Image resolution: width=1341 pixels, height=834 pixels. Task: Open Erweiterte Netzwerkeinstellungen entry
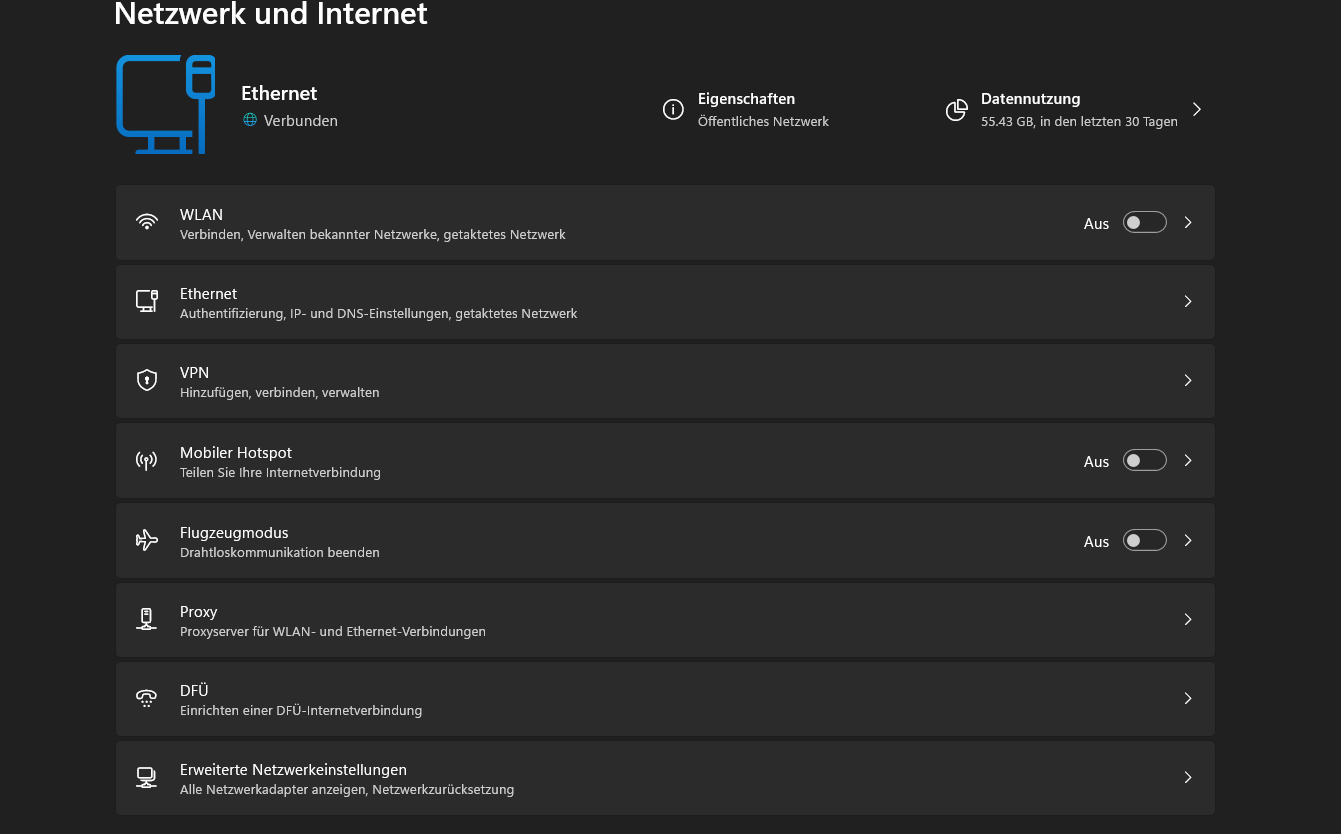(x=664, y=778)
